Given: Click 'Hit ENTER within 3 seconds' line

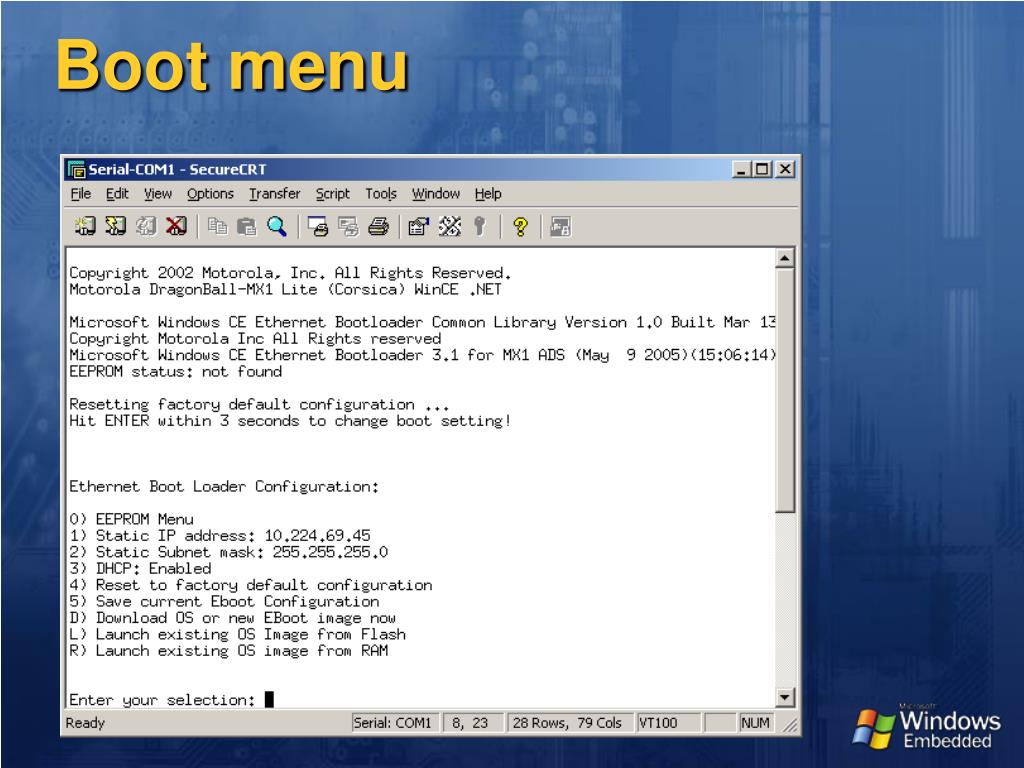Looking at the screenshot, I should pyautogui.click(x=290, y=421).
